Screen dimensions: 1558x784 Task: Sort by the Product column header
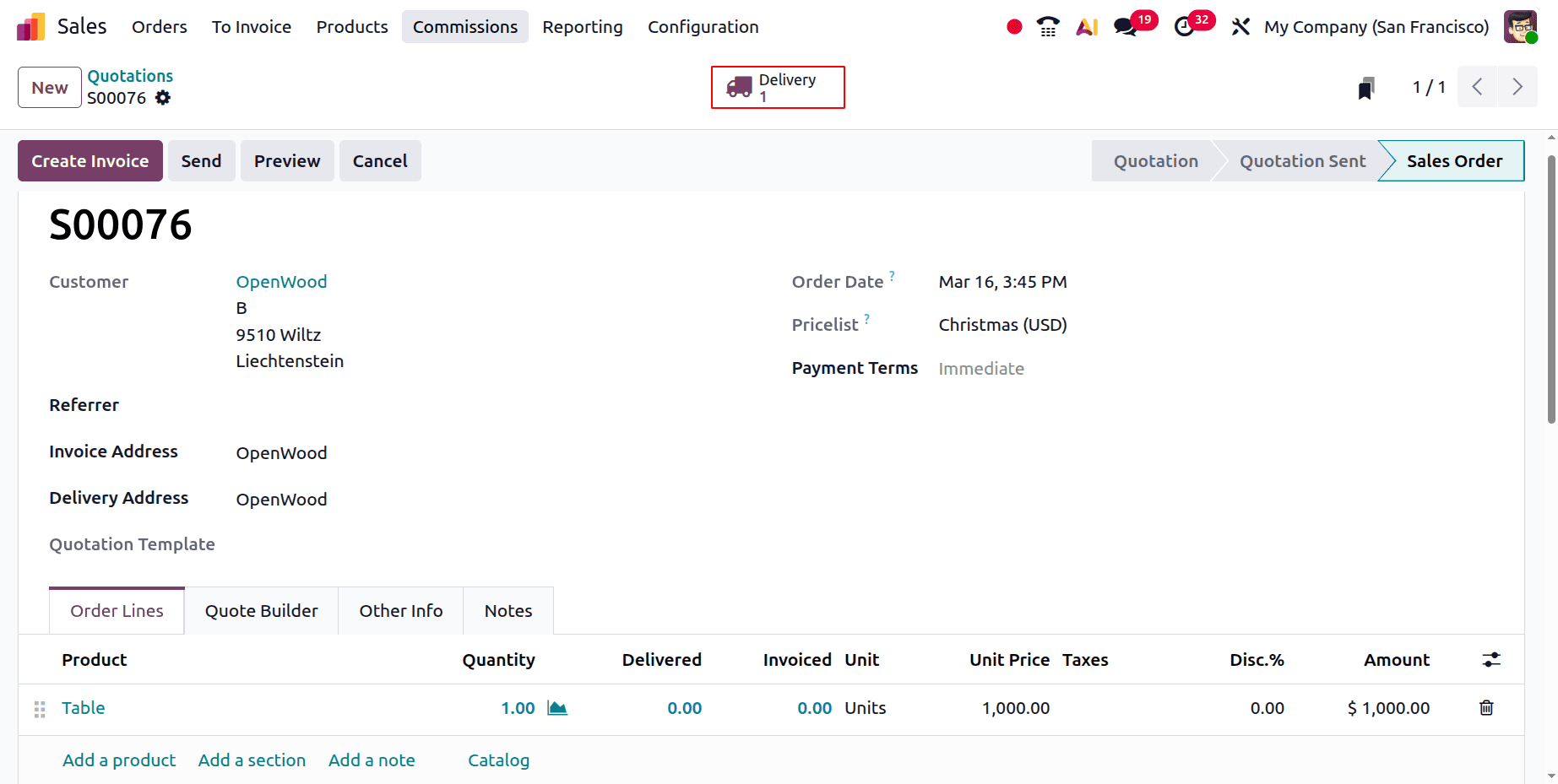pyautogui.click(x=94, y=660)
